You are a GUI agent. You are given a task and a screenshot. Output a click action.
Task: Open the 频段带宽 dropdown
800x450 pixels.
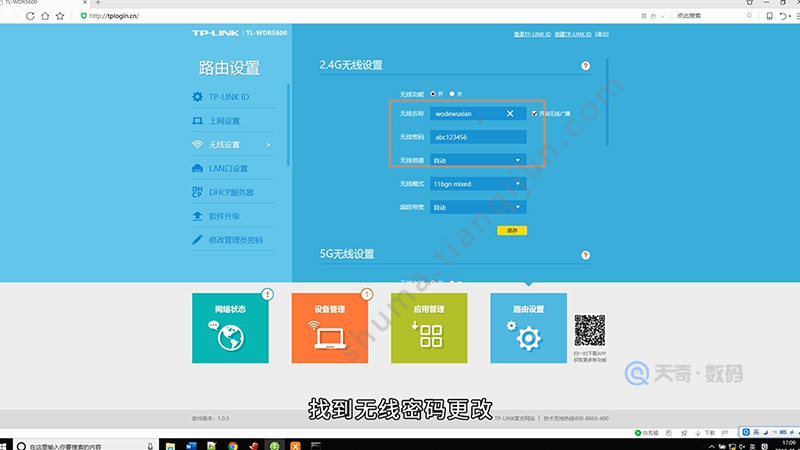[478, 207]
